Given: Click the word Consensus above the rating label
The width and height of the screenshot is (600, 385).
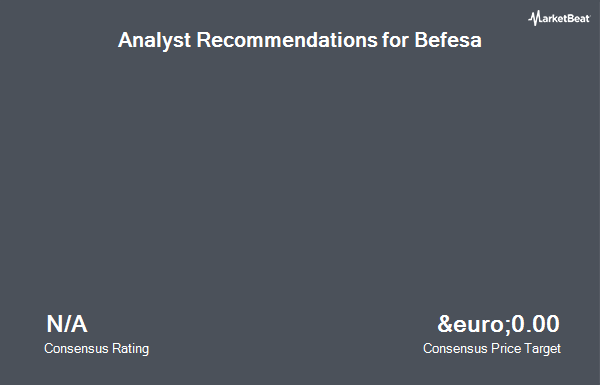Looking at the screenshot, I should (x=76, y=349).
